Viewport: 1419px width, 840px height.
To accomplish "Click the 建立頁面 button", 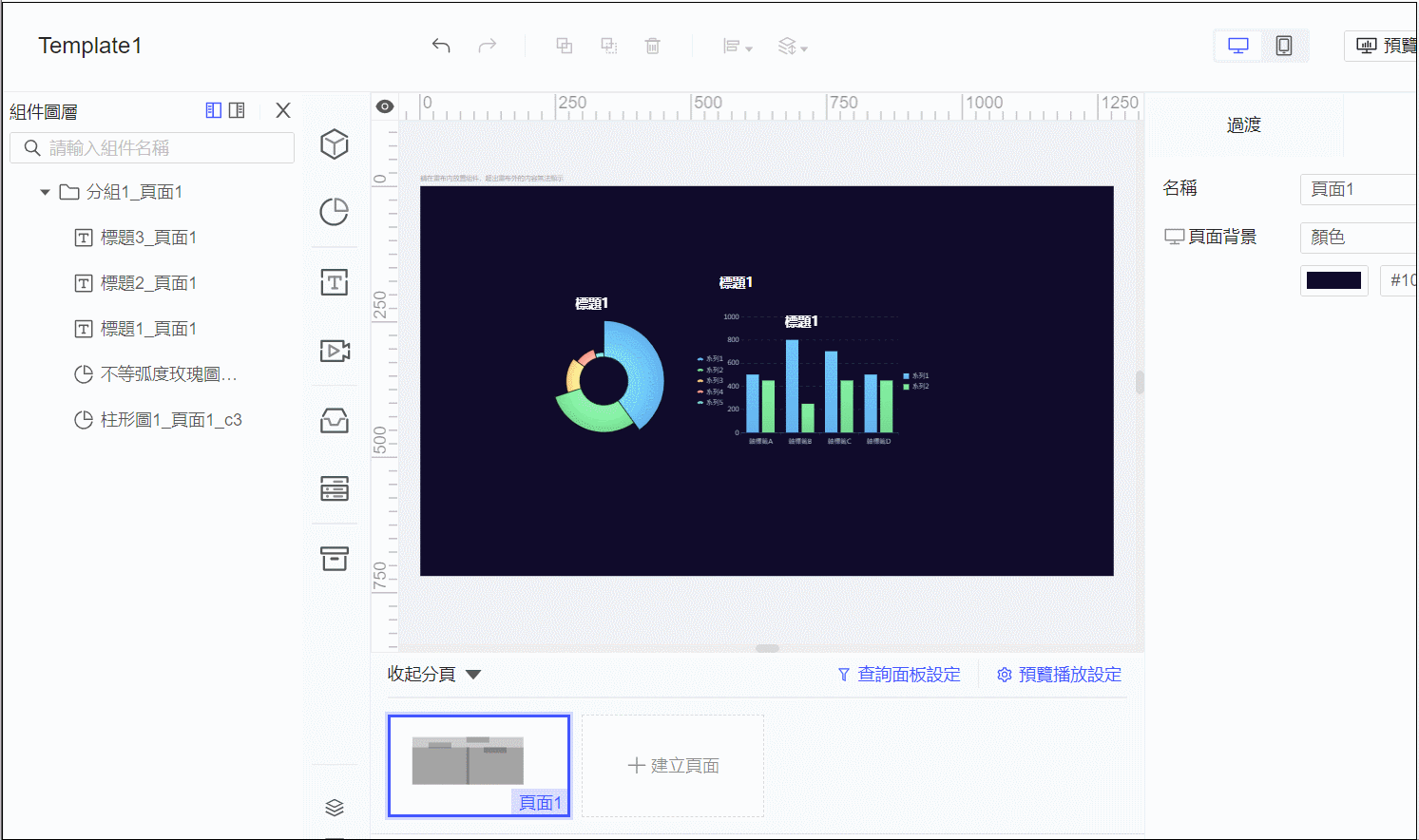I will tap(673, 766).
